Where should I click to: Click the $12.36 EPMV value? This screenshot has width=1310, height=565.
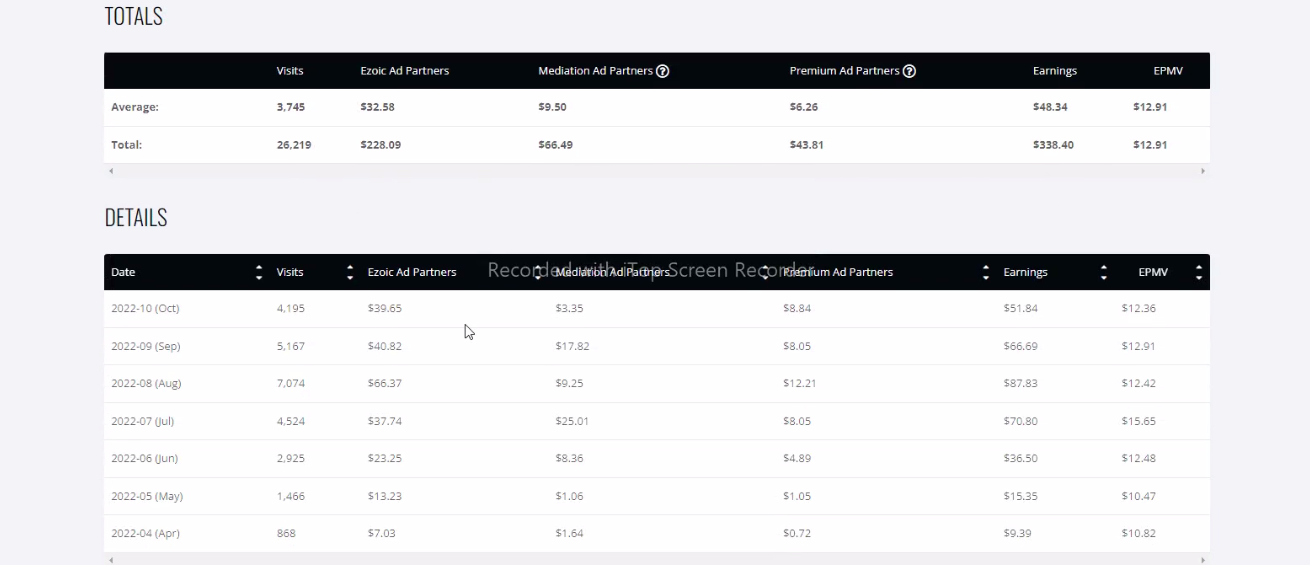pyautogui.click(x=1138, y=309)
